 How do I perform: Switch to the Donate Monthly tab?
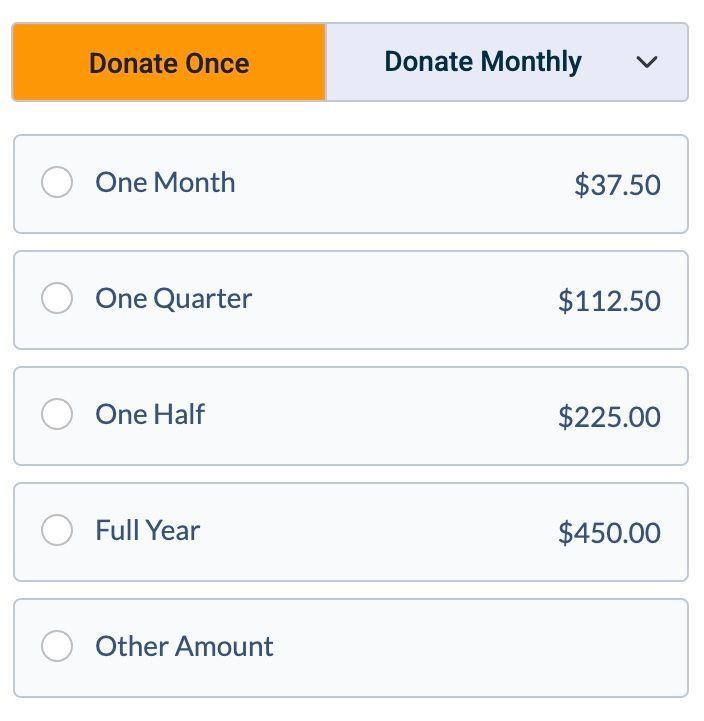pyautogui.click(x=482, y=62)
